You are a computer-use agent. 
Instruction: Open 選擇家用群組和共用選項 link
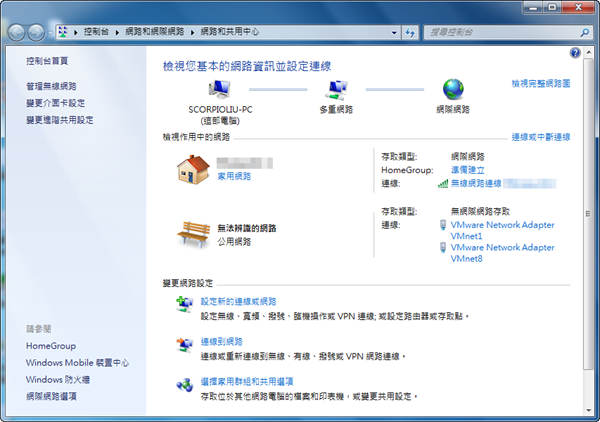tap(247, 381)
